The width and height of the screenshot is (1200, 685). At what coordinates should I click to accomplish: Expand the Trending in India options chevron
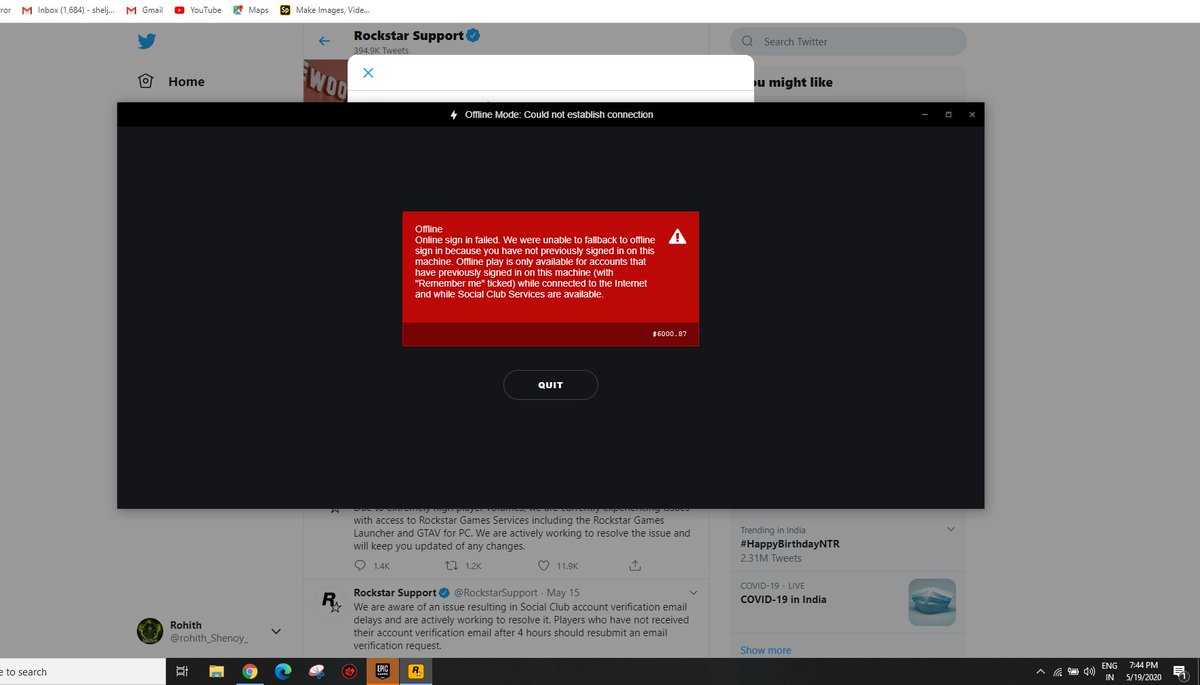(950, 529)
